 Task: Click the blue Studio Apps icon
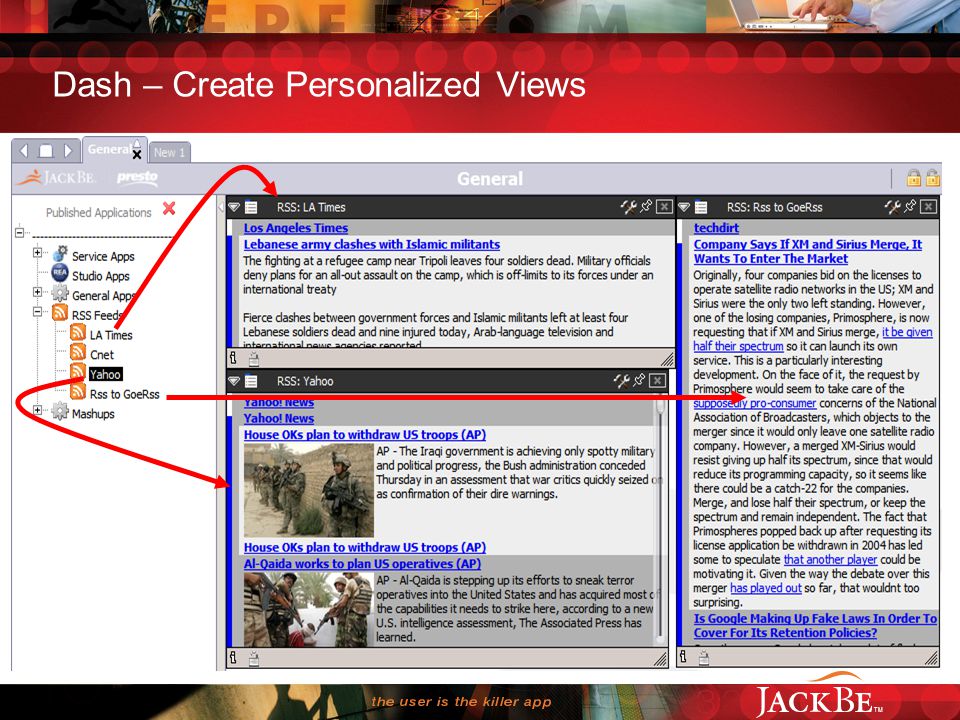60,273
